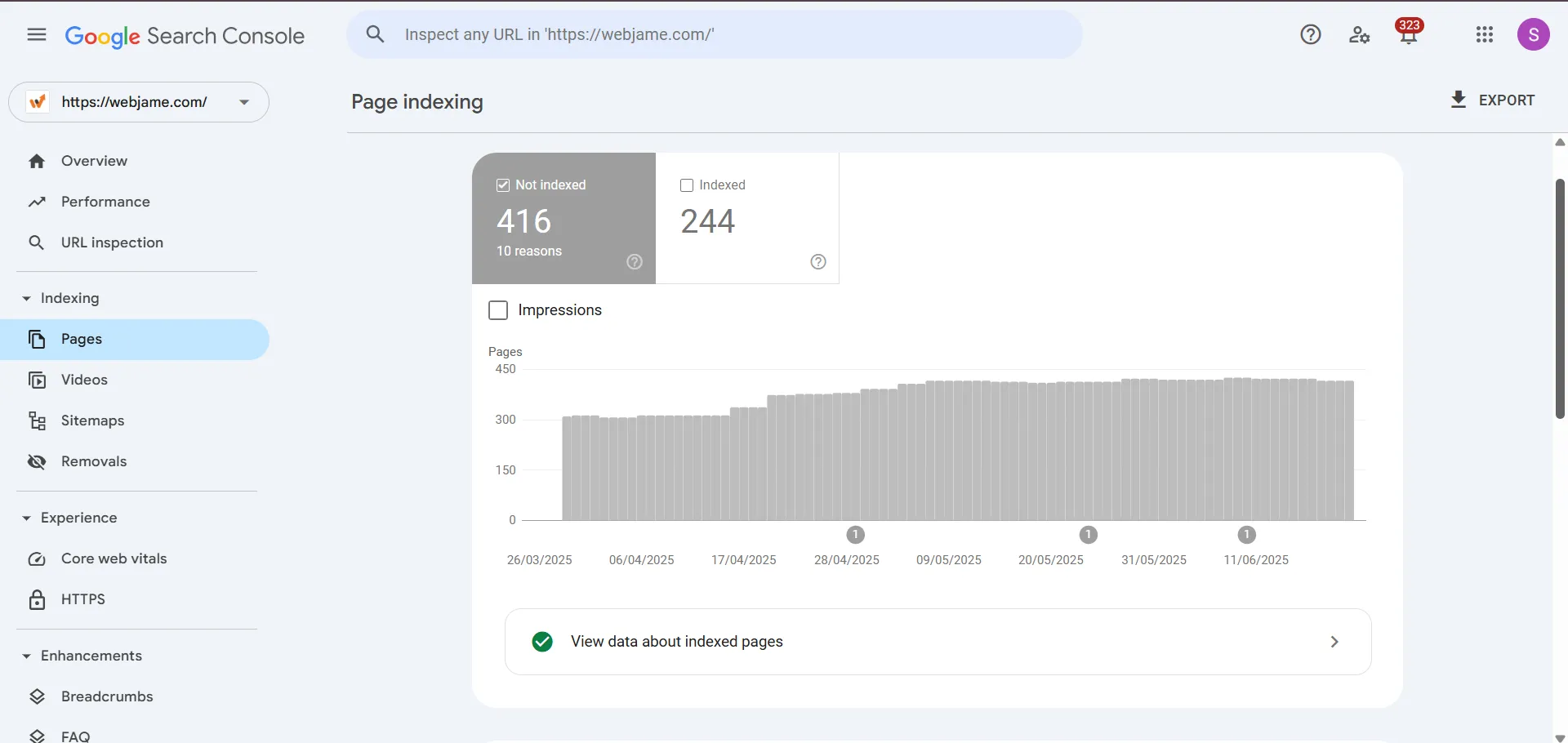The width and height of the screenshot is (1568, 743).
Task: Click help icon in Indexed card
Action: click(x=818, y=261)
